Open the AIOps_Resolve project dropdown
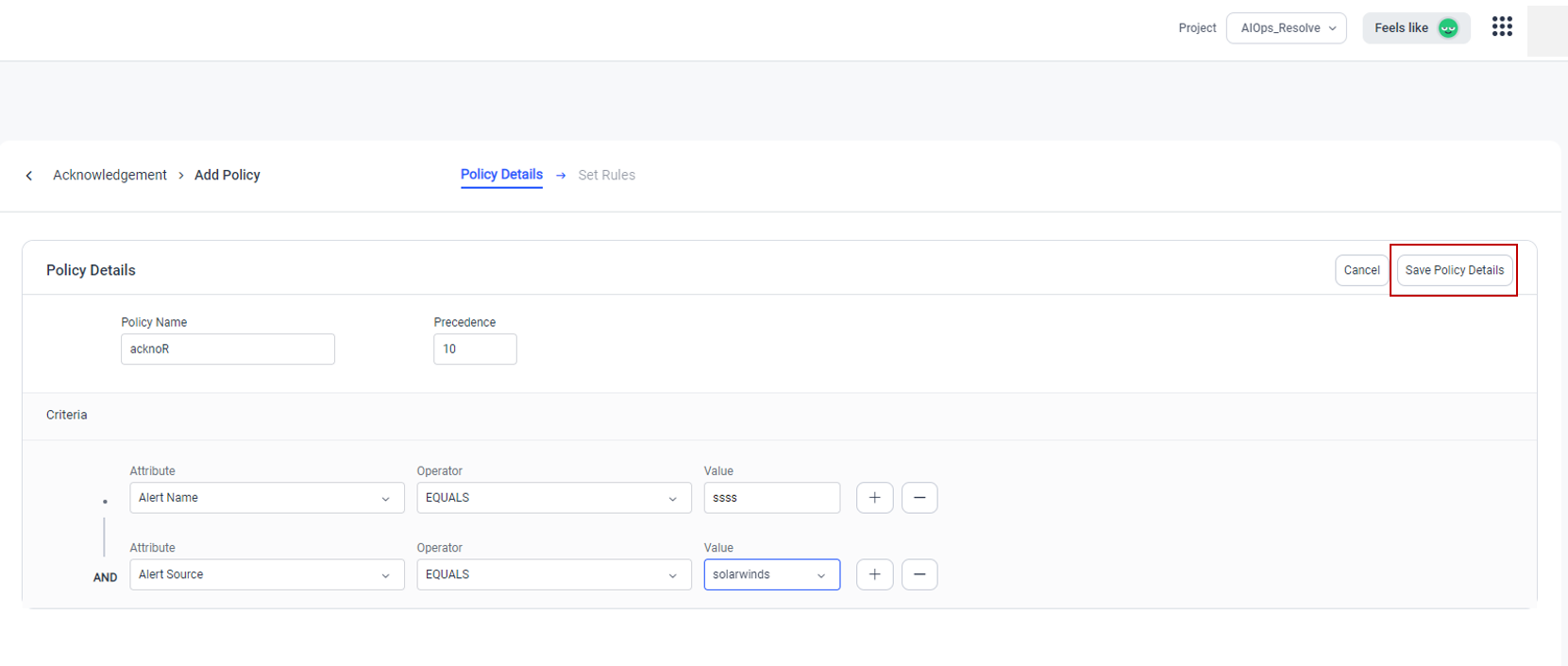 [1286, 28]
